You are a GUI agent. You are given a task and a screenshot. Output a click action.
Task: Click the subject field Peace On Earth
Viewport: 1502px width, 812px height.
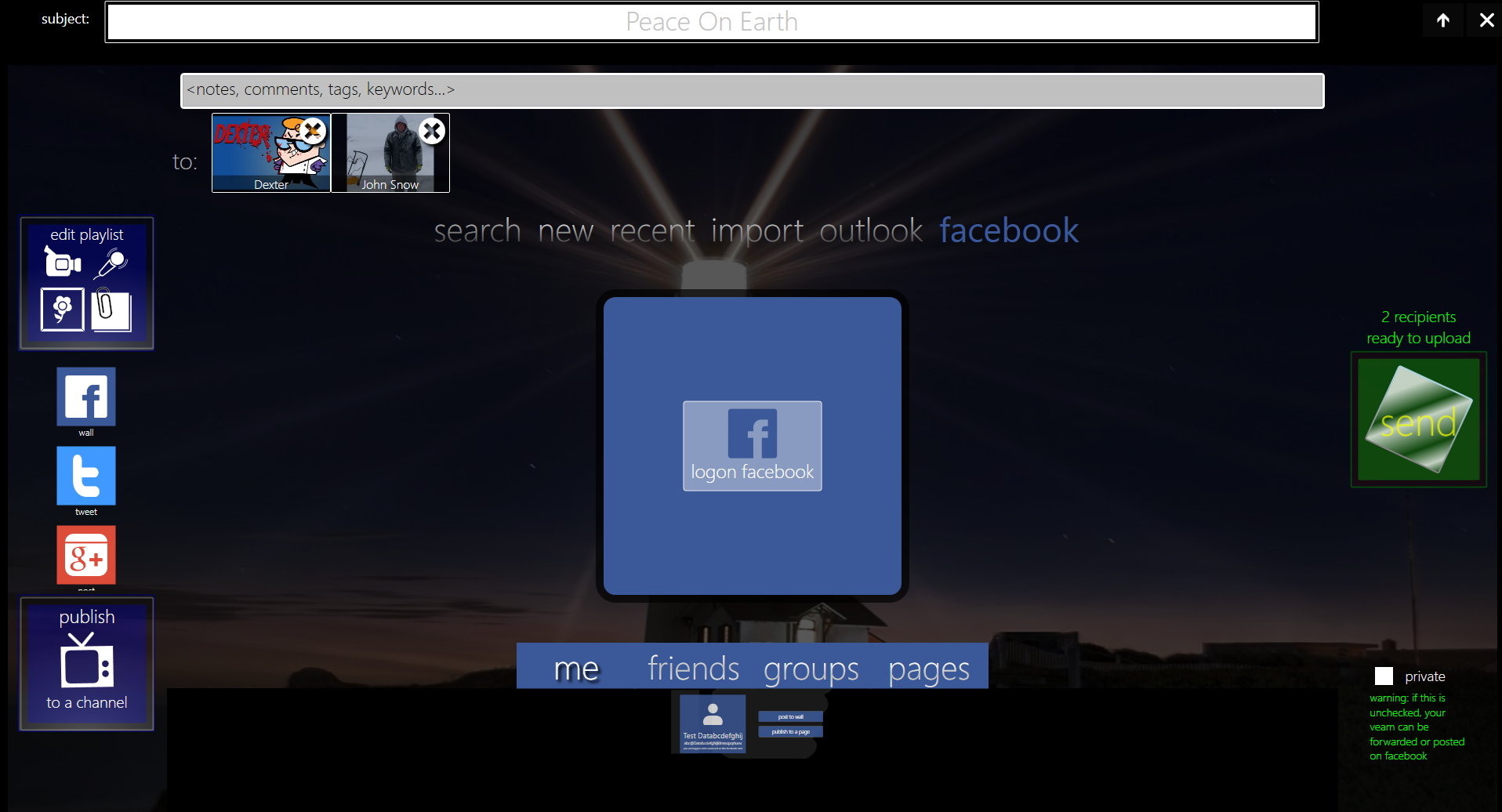[x=712, y=22]
